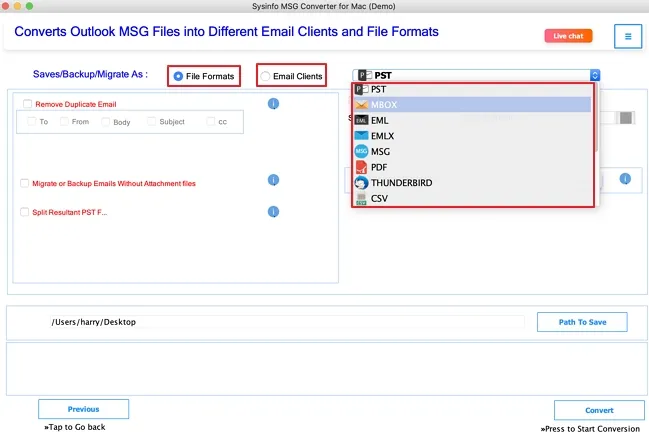Click the info icon right of the dropdown list
The image size is (649, 443).
[x=625, y=179]
